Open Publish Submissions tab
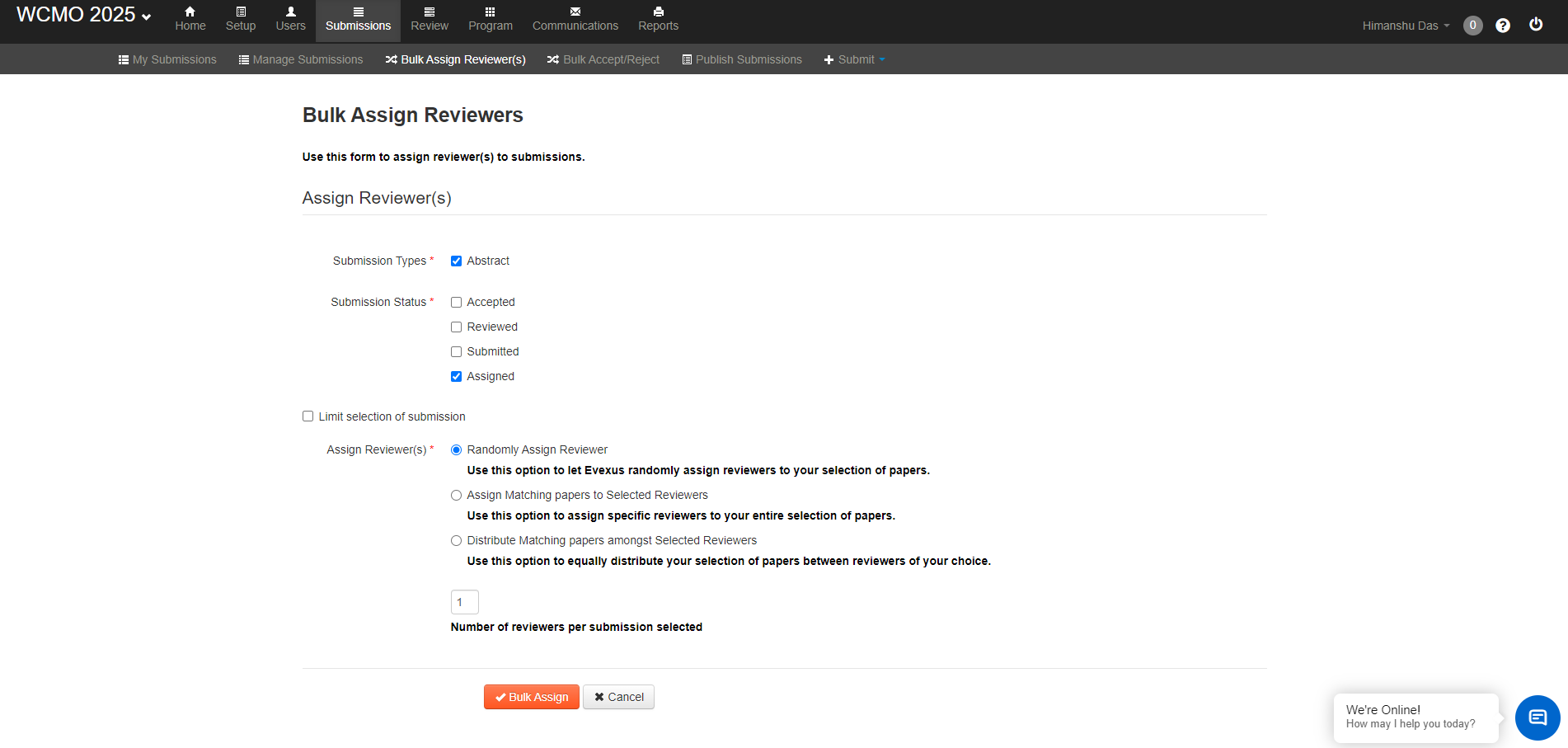1568x748 pixels. pyautogui.click(x=742, y=59)
